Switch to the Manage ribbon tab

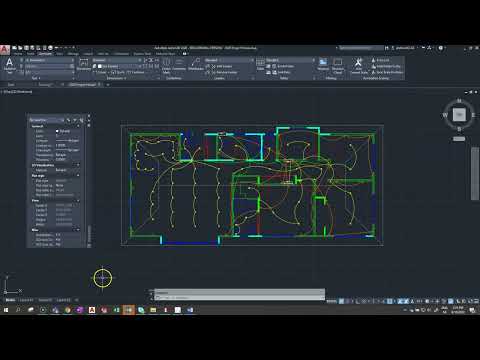coord(73,54)
